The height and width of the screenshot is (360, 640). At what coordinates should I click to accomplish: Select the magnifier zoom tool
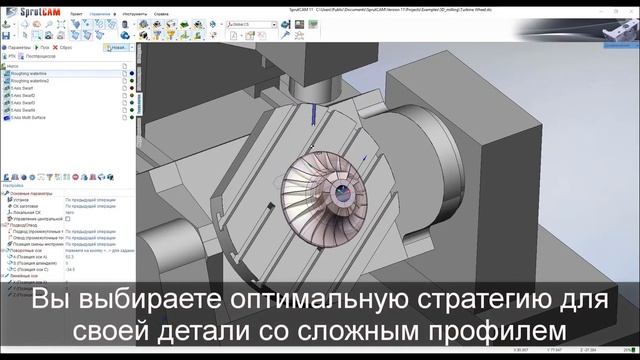click(x=49, y=24)
